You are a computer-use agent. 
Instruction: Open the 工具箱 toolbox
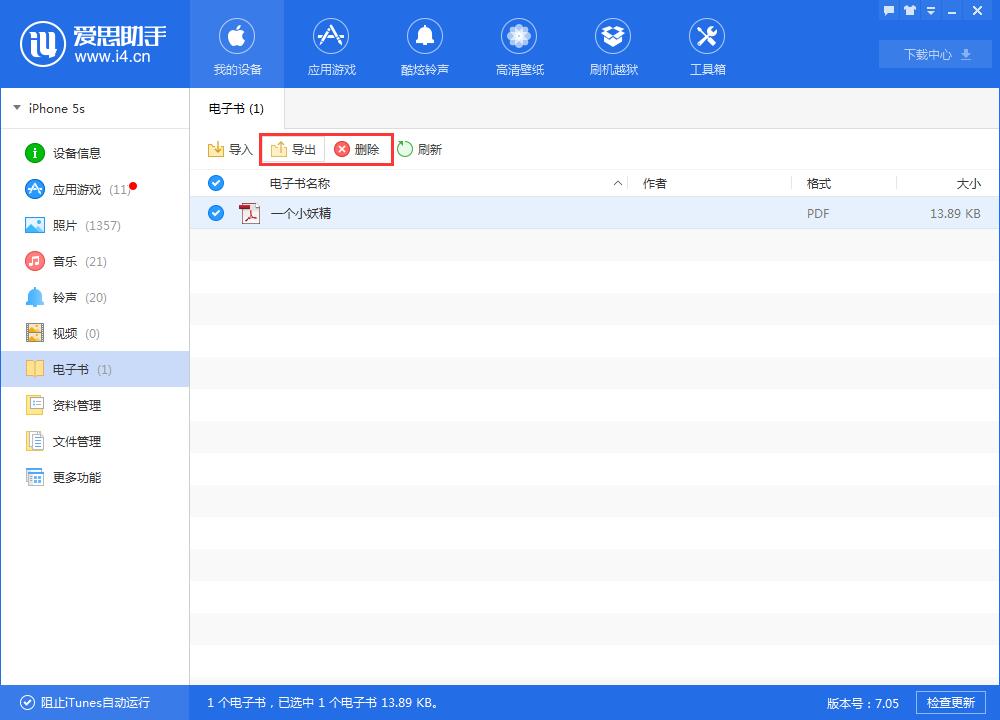tap(707, 45)
